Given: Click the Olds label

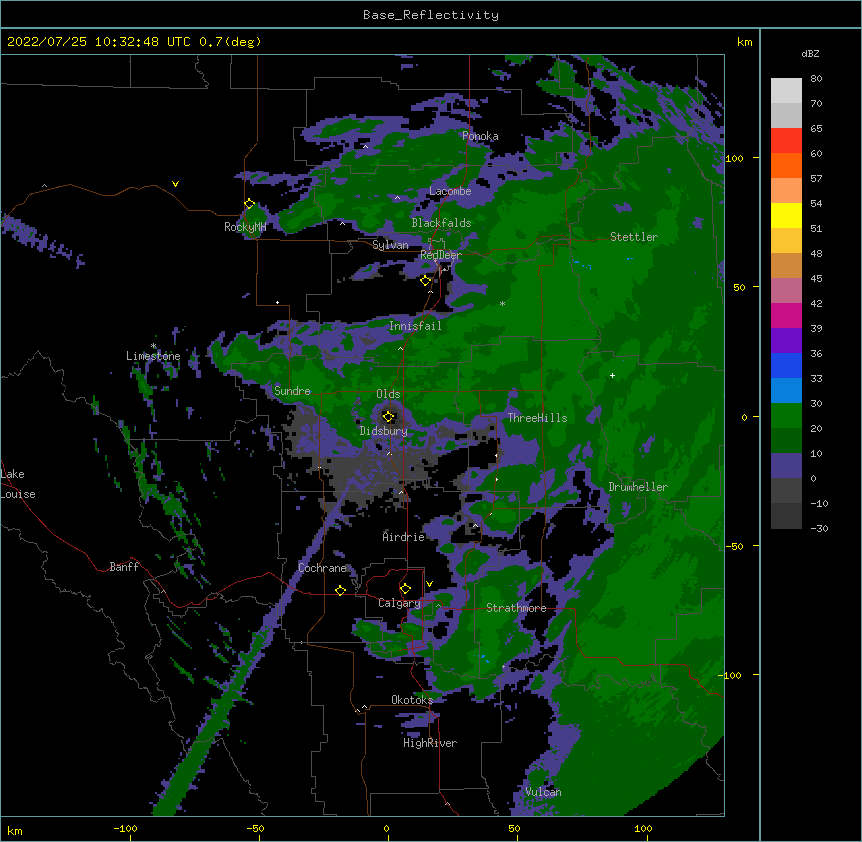Looking at the screenshot, I should (388, 394).
